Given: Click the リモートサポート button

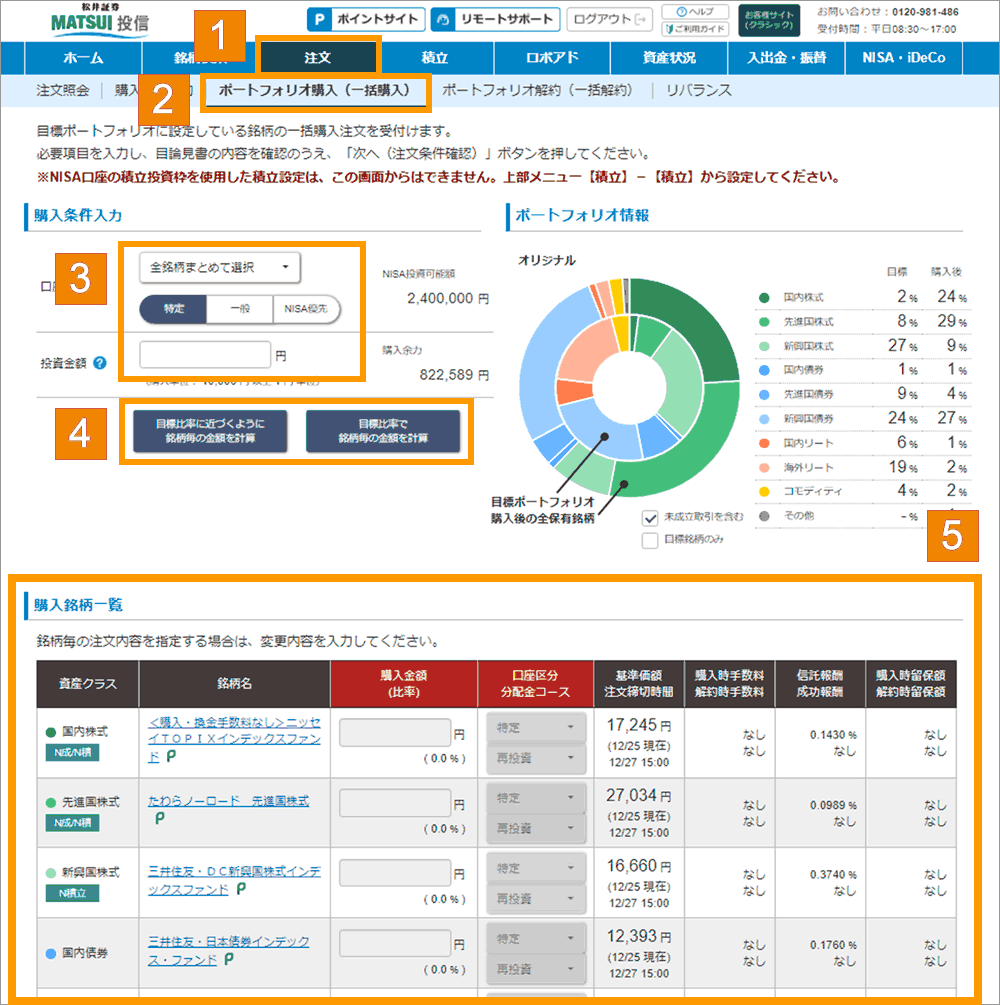Looking at the screenshot, I should click(x=496, y=19).
